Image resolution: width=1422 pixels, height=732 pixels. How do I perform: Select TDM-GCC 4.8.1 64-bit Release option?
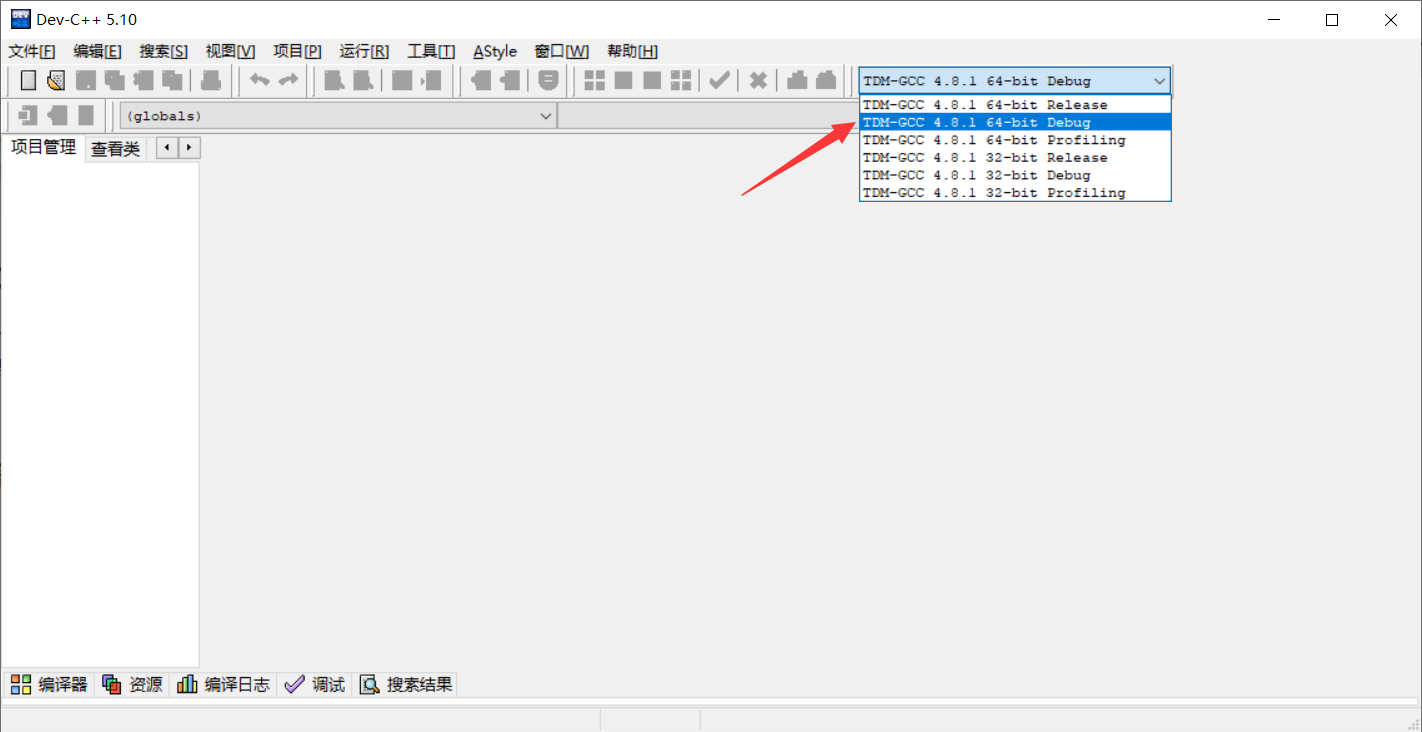pos(1015,105)
